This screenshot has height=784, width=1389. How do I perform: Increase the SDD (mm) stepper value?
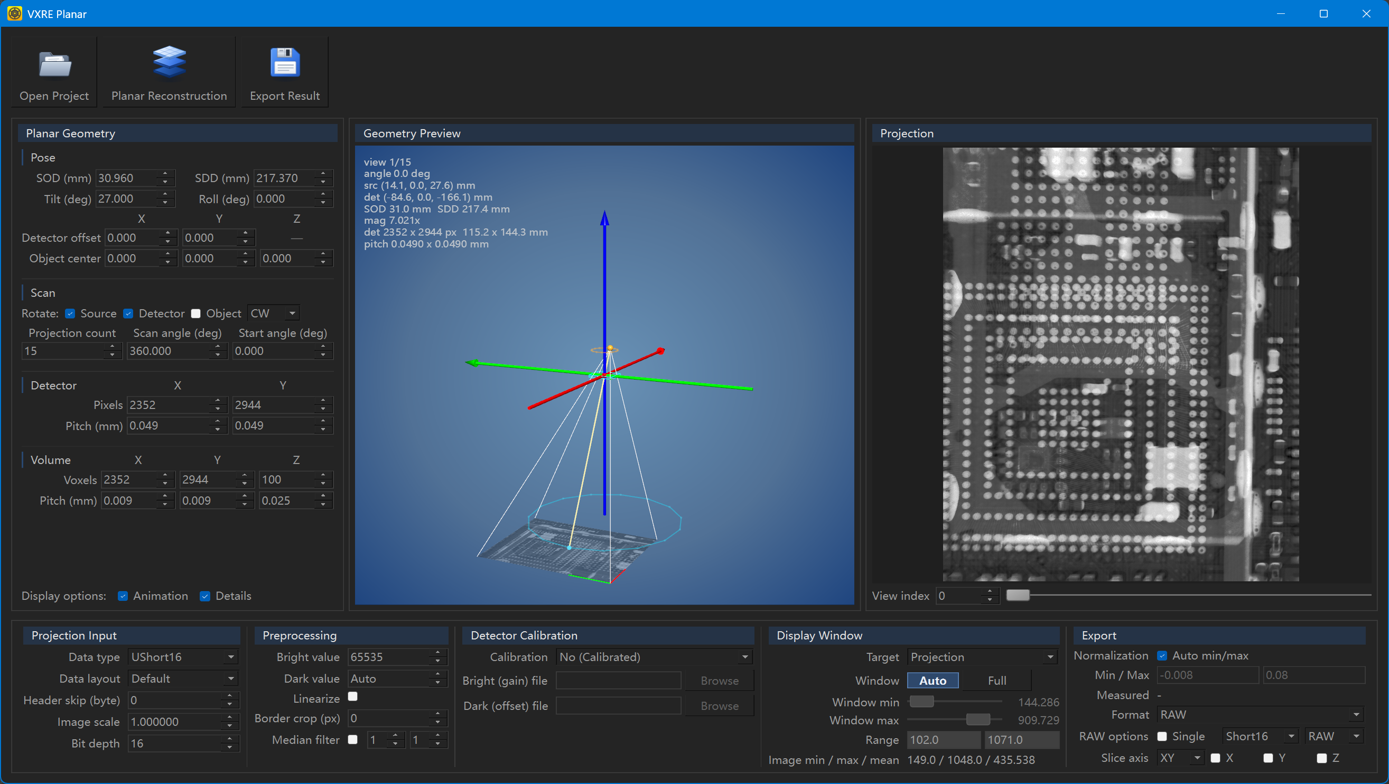[x=323, y=174]
